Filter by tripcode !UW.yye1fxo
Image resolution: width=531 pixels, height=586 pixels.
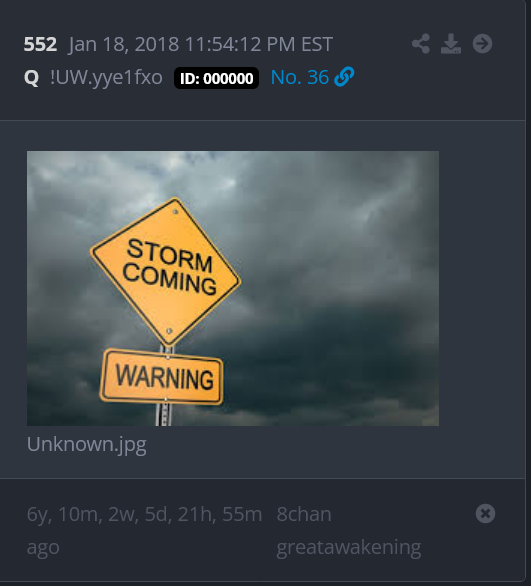coord(106,78)
